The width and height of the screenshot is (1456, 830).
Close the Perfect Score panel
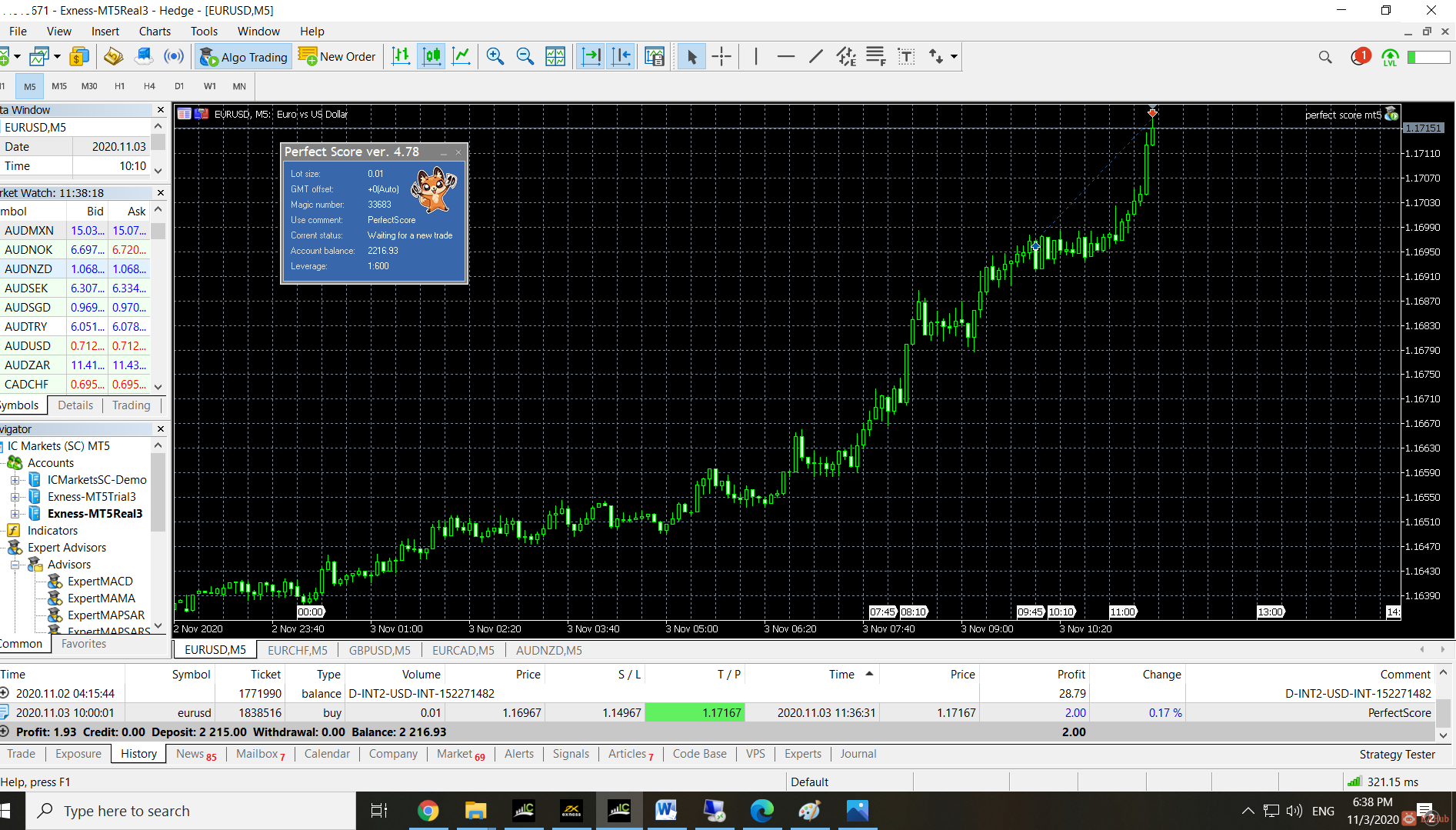(458, 152)
